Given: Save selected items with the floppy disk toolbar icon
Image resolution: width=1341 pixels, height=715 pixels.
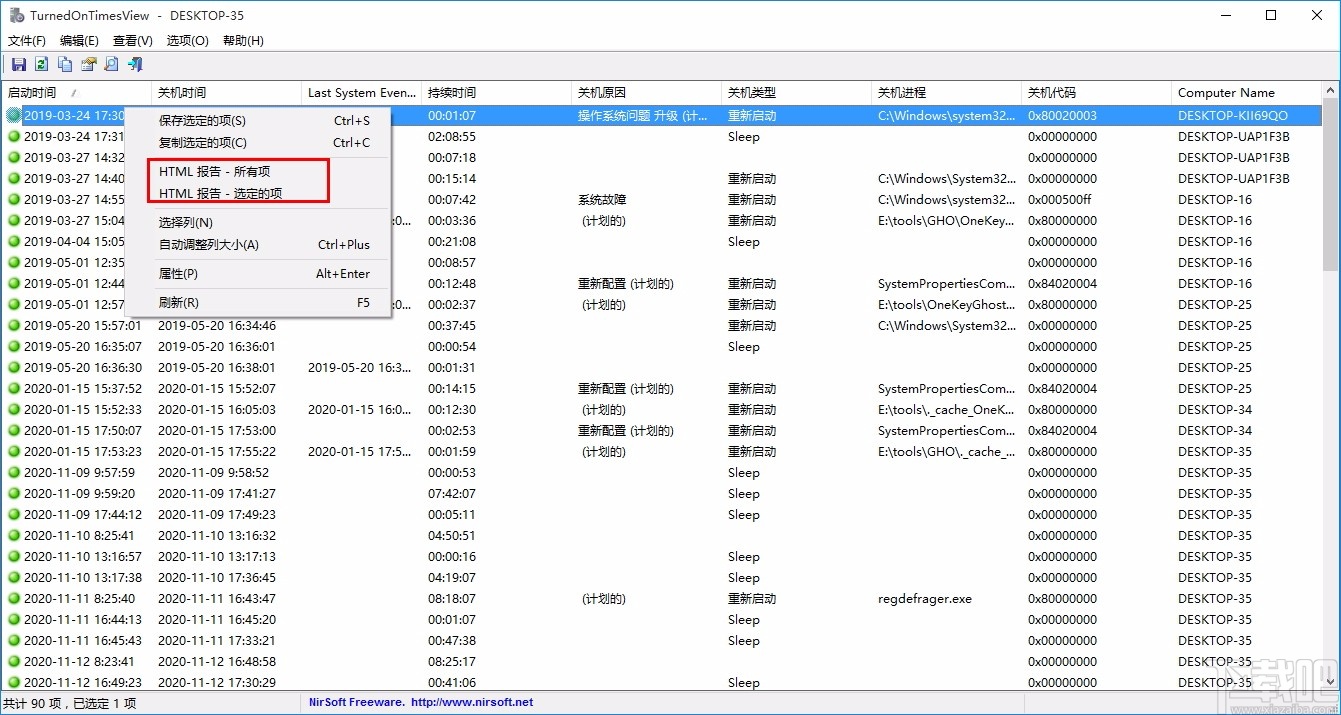Looking at the screenshot, I should (18, 63).
